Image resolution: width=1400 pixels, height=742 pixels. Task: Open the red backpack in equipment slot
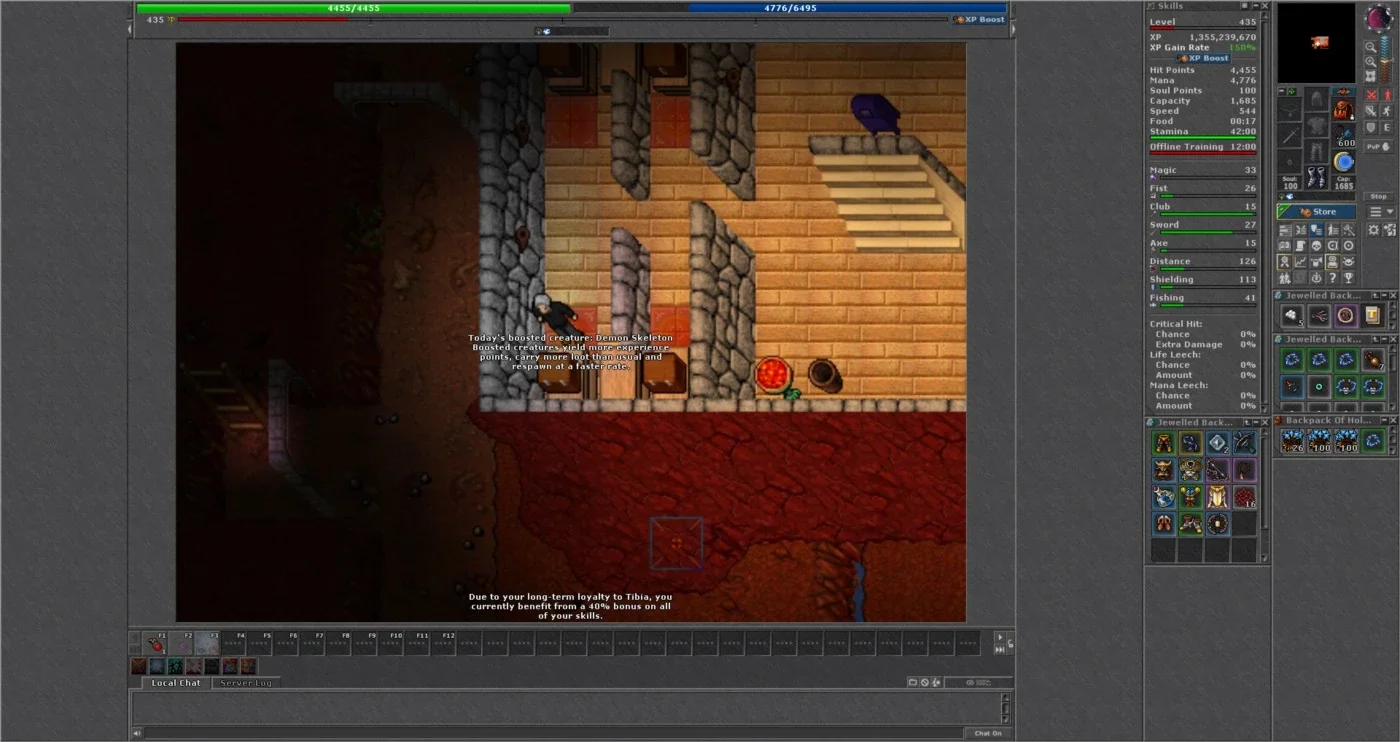tap(1344, 109)
